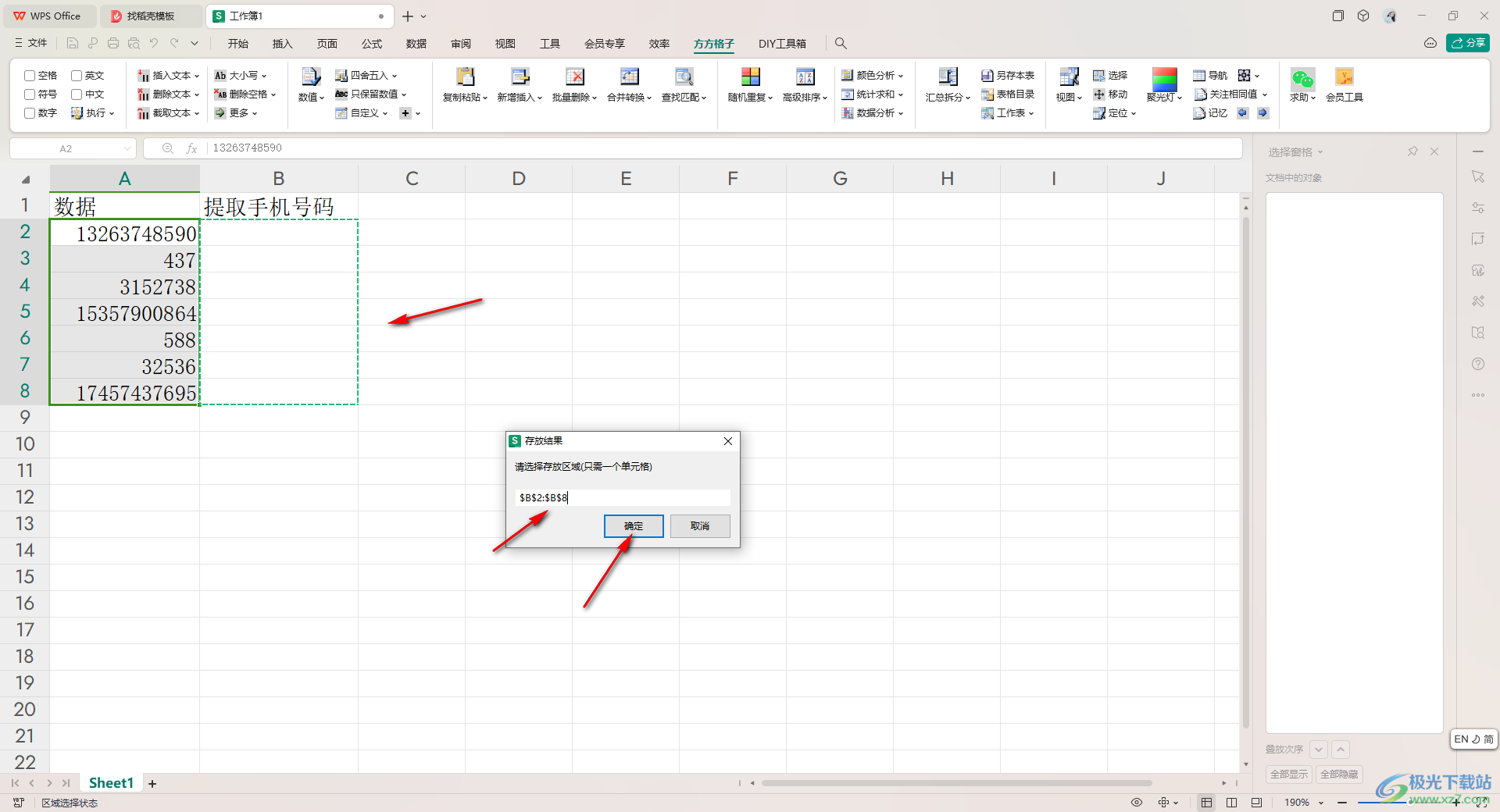The height and width of the screenshot is (812, 1500).
Task: Click 取消 in the 存放结果 dialog
Action: coord(700,526)
